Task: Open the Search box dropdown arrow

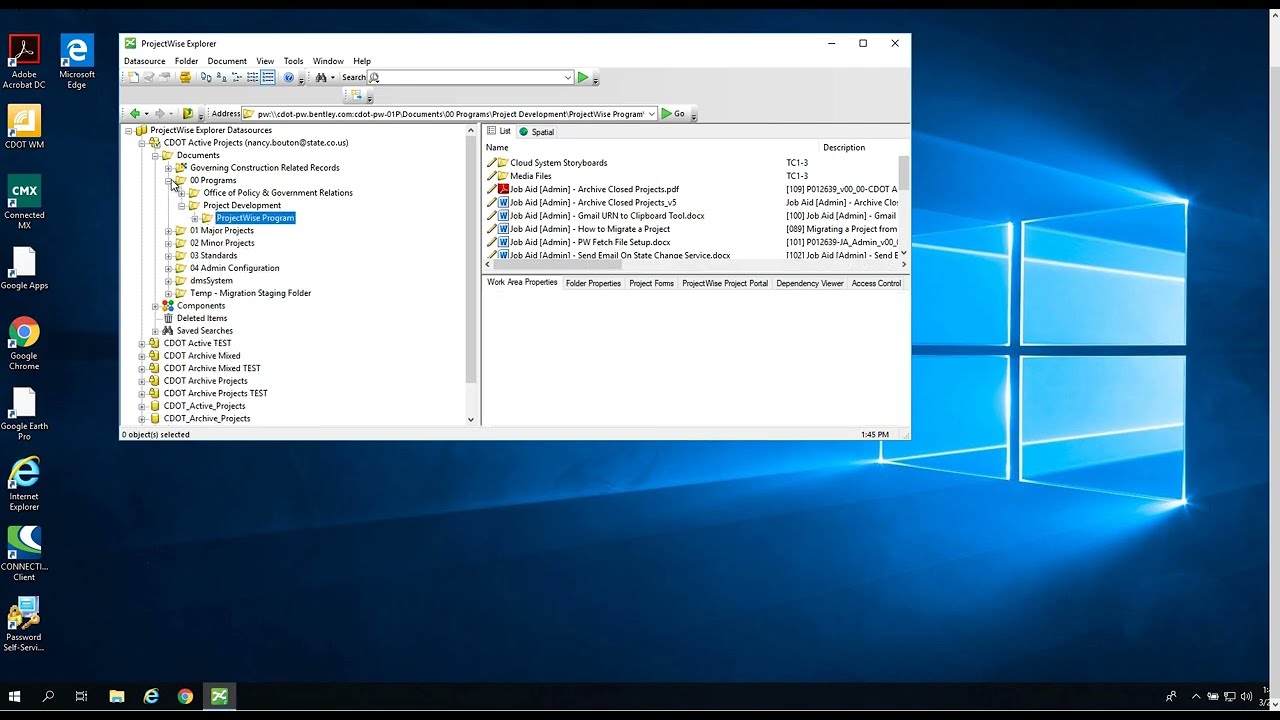Action: click(568, 77)
